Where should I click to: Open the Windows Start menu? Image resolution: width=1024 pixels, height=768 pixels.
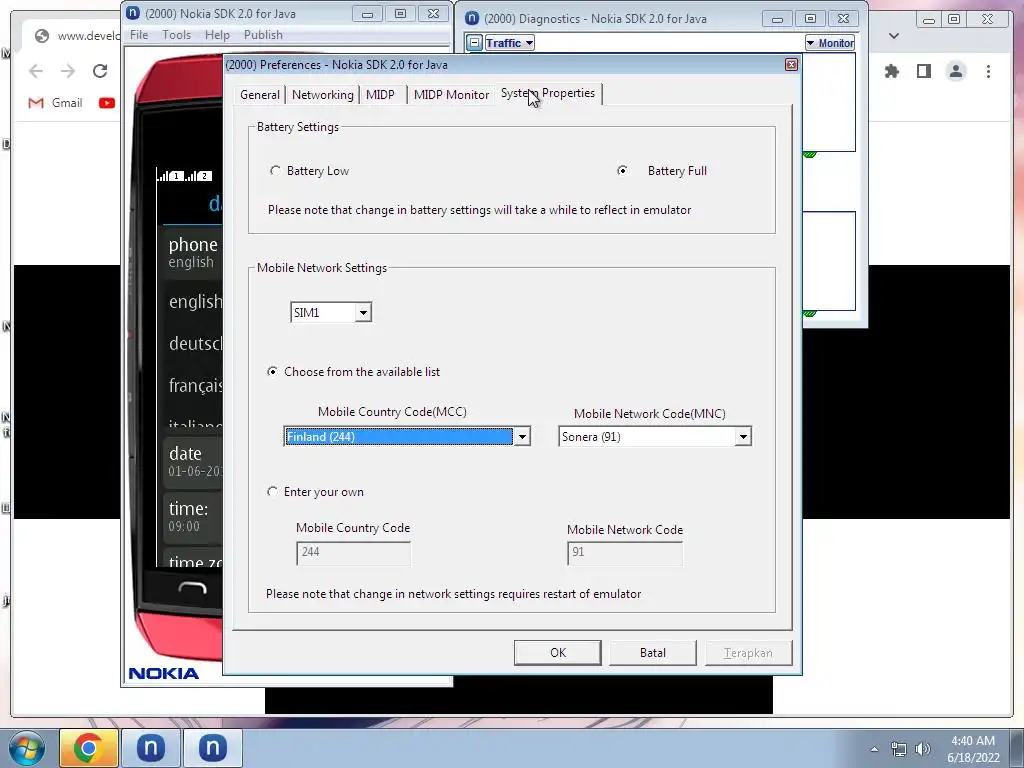(27, 748)
